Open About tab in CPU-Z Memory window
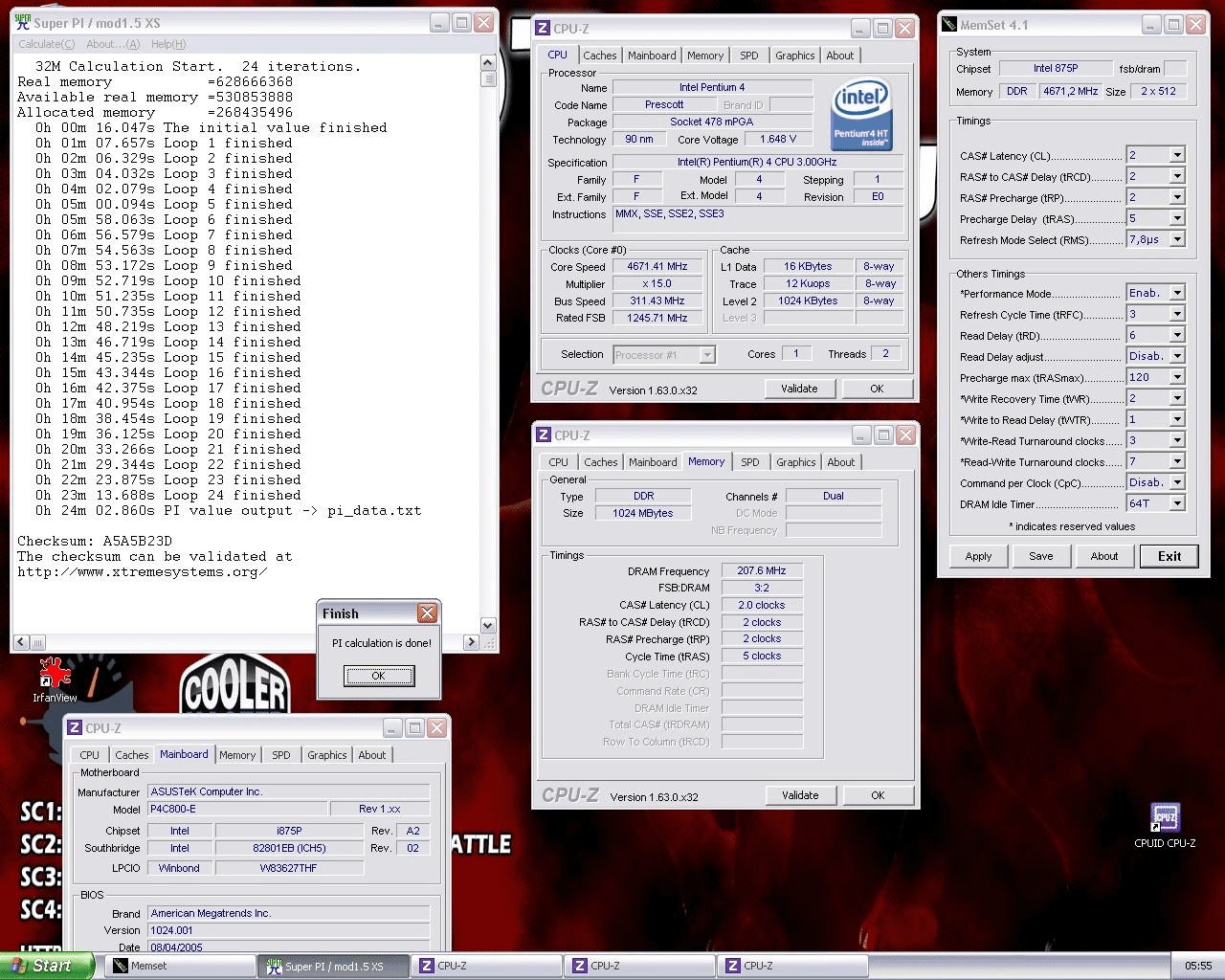1225x980 pixels. (x=841, y=462)
